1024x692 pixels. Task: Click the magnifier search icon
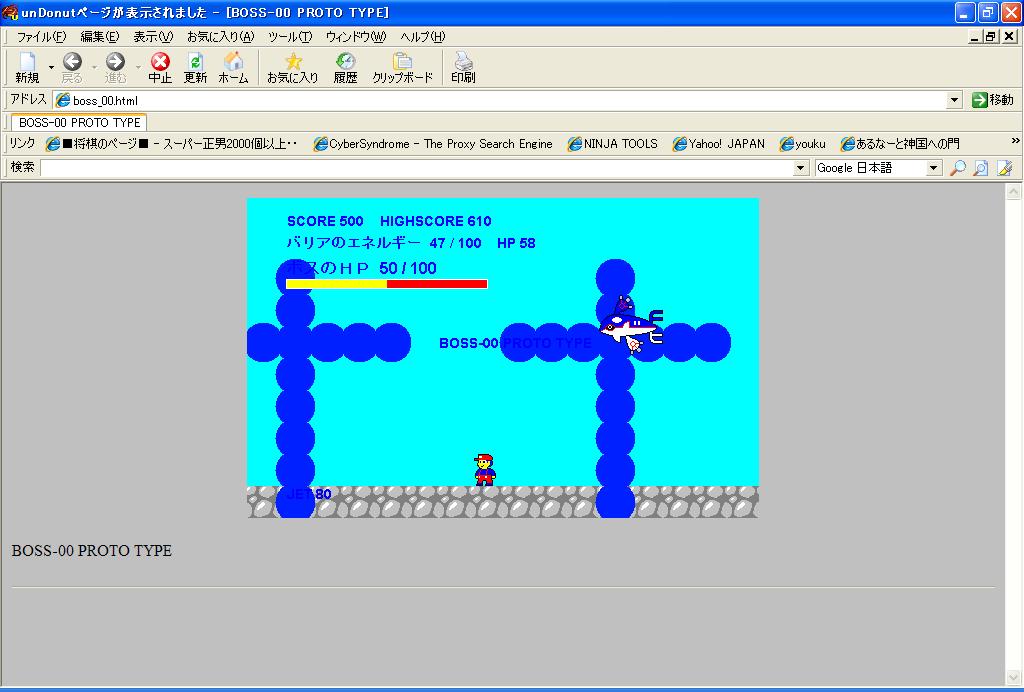click(957, 168)
